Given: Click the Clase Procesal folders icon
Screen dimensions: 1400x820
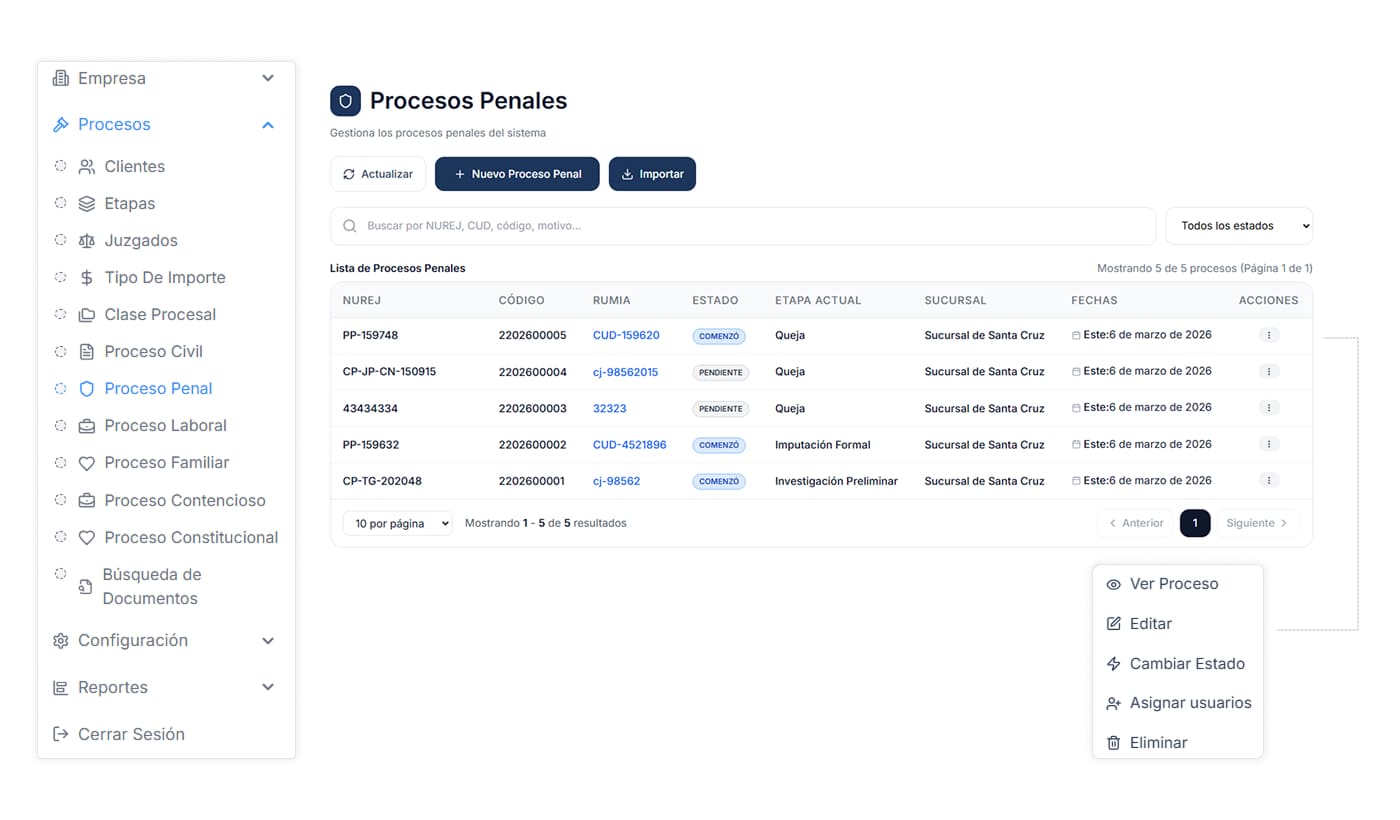Looking at the screenshot, I should tap(87, 315).
